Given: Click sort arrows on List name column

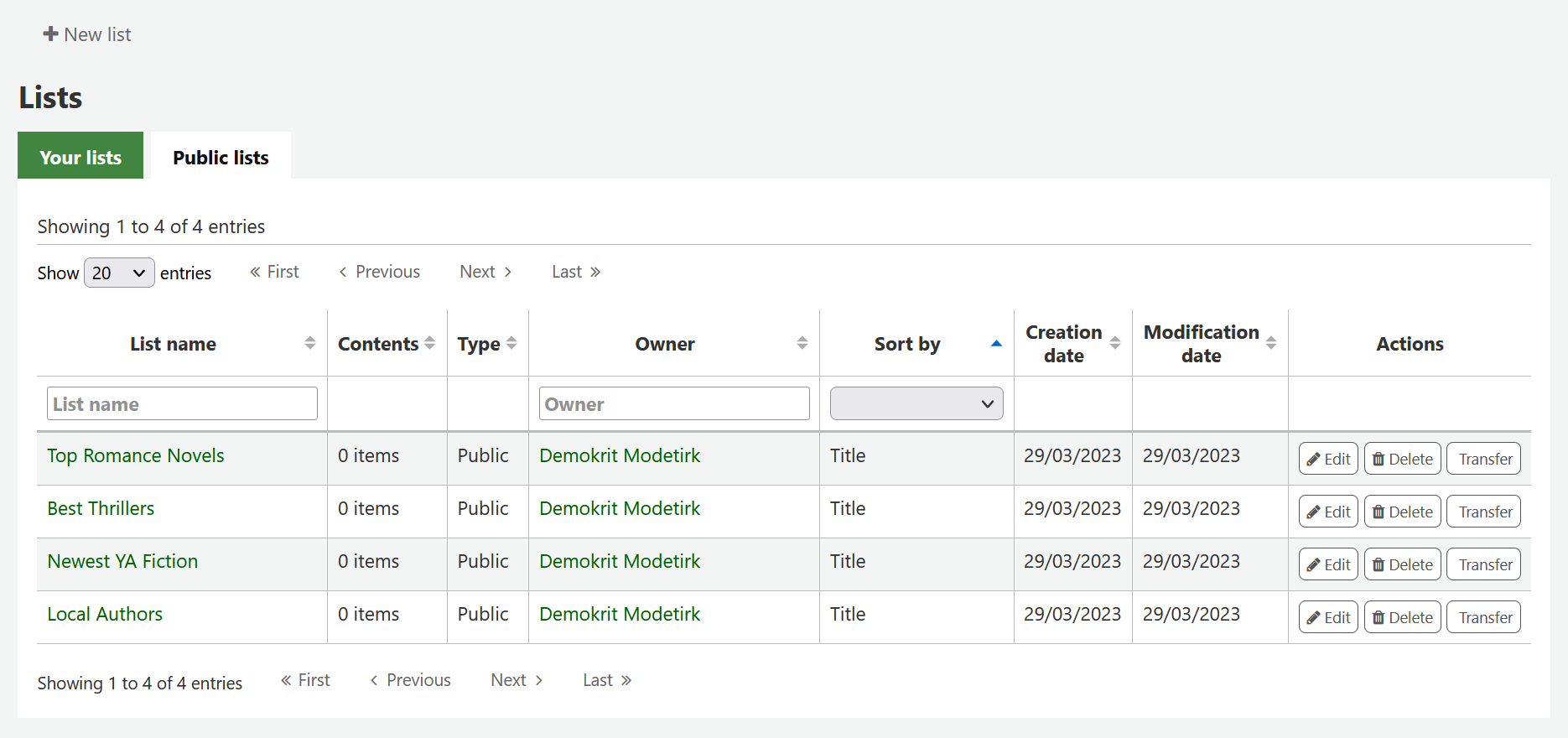Looking at the screenshot, I should click(310, 343).
